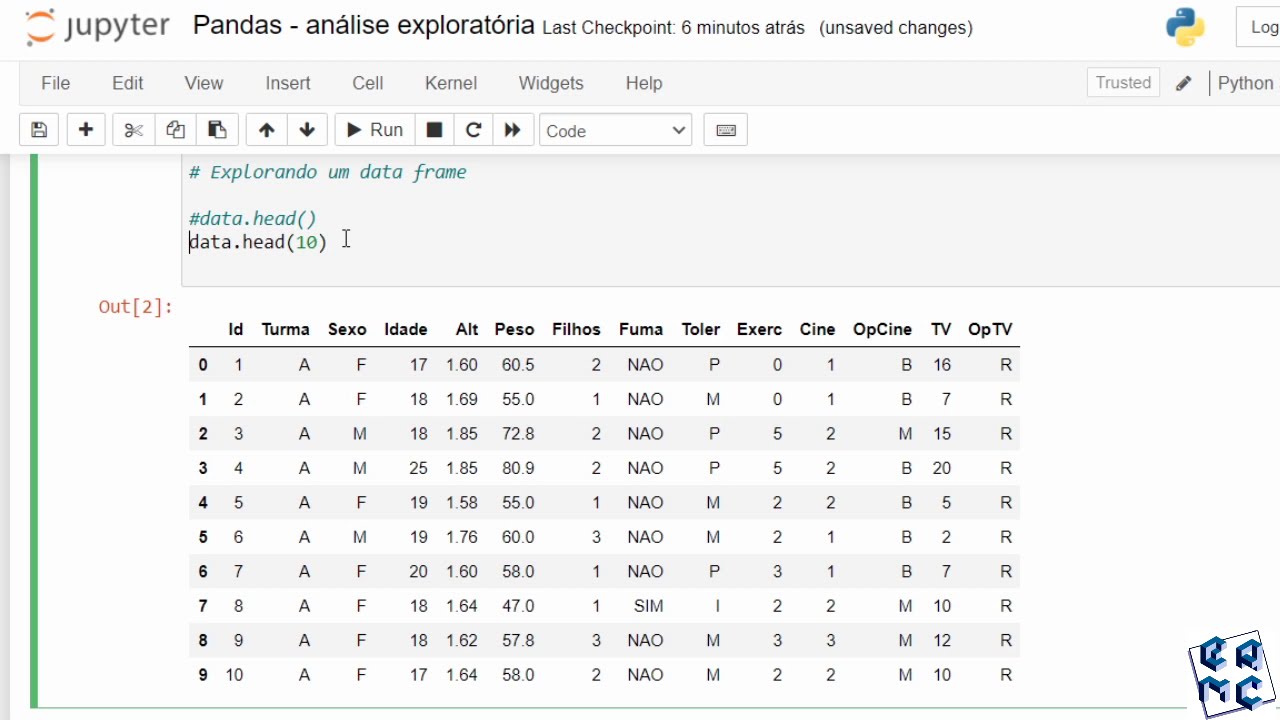Viewport: 1280px width, 720px height.
Task: Click the Out[2] output prompt
Action: pyautogui.click(x=135, y=306)
